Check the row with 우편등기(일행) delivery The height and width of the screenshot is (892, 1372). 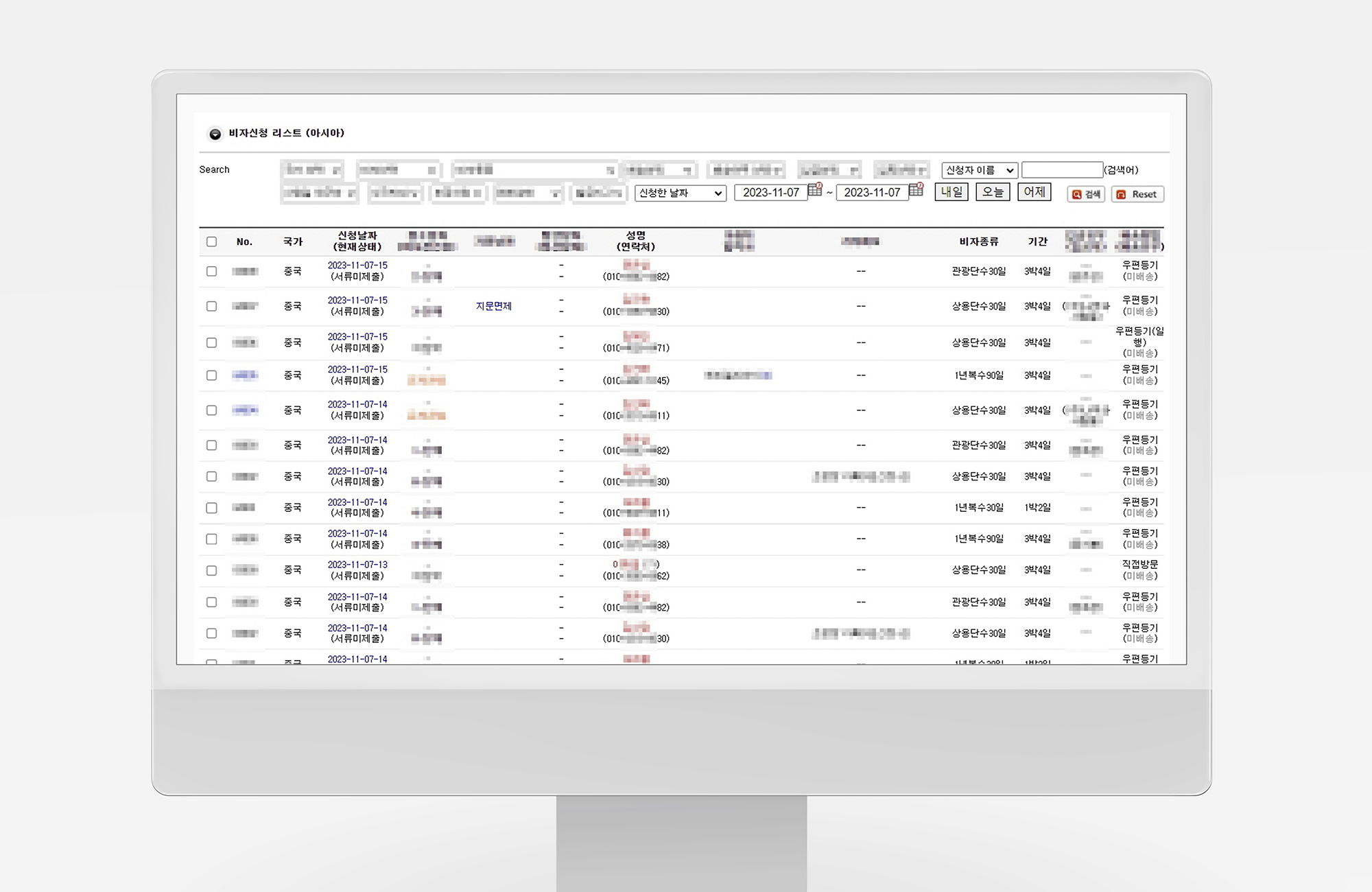click(x=211, y=342)
